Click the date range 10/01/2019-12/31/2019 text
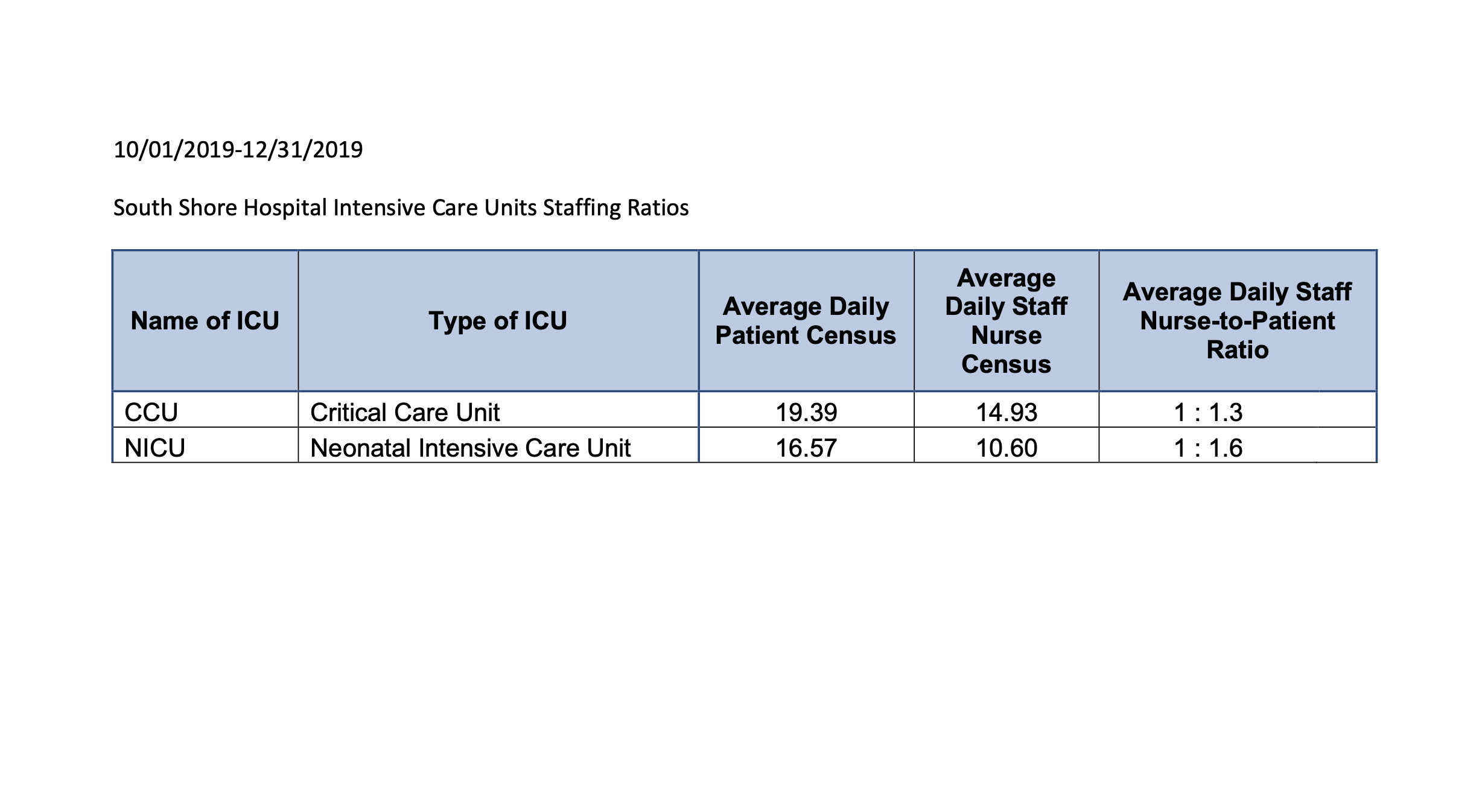The image size is (1482, 812). point(238,150)
